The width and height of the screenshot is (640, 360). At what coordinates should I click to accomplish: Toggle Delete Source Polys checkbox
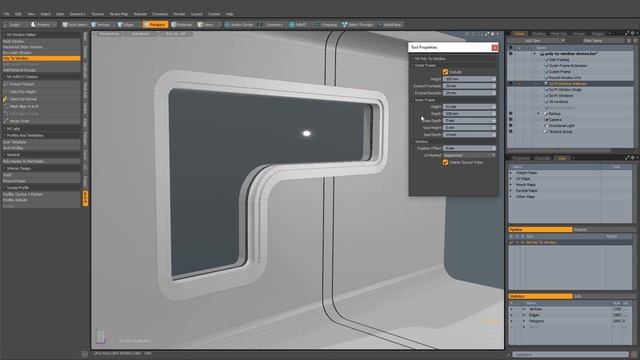(x=445, y=162)
